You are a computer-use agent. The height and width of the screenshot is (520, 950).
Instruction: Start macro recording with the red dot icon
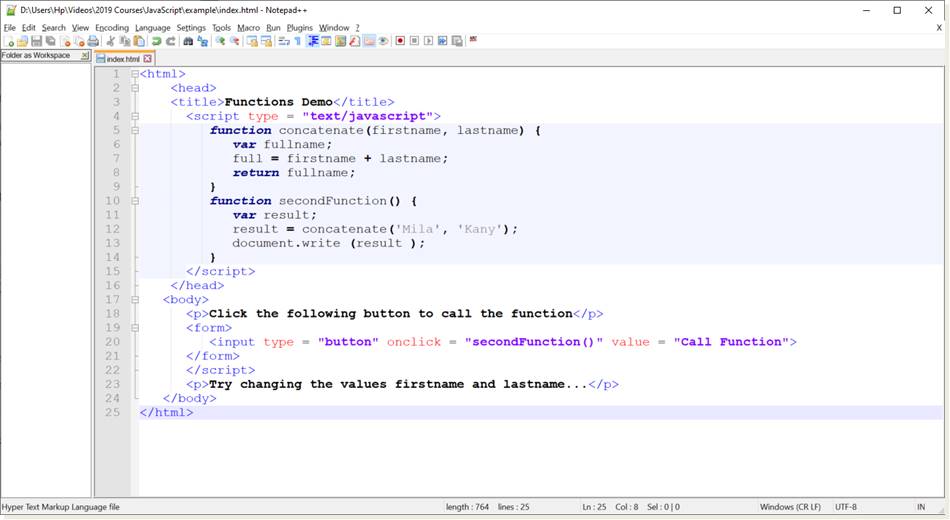click(x=400, y=41)
